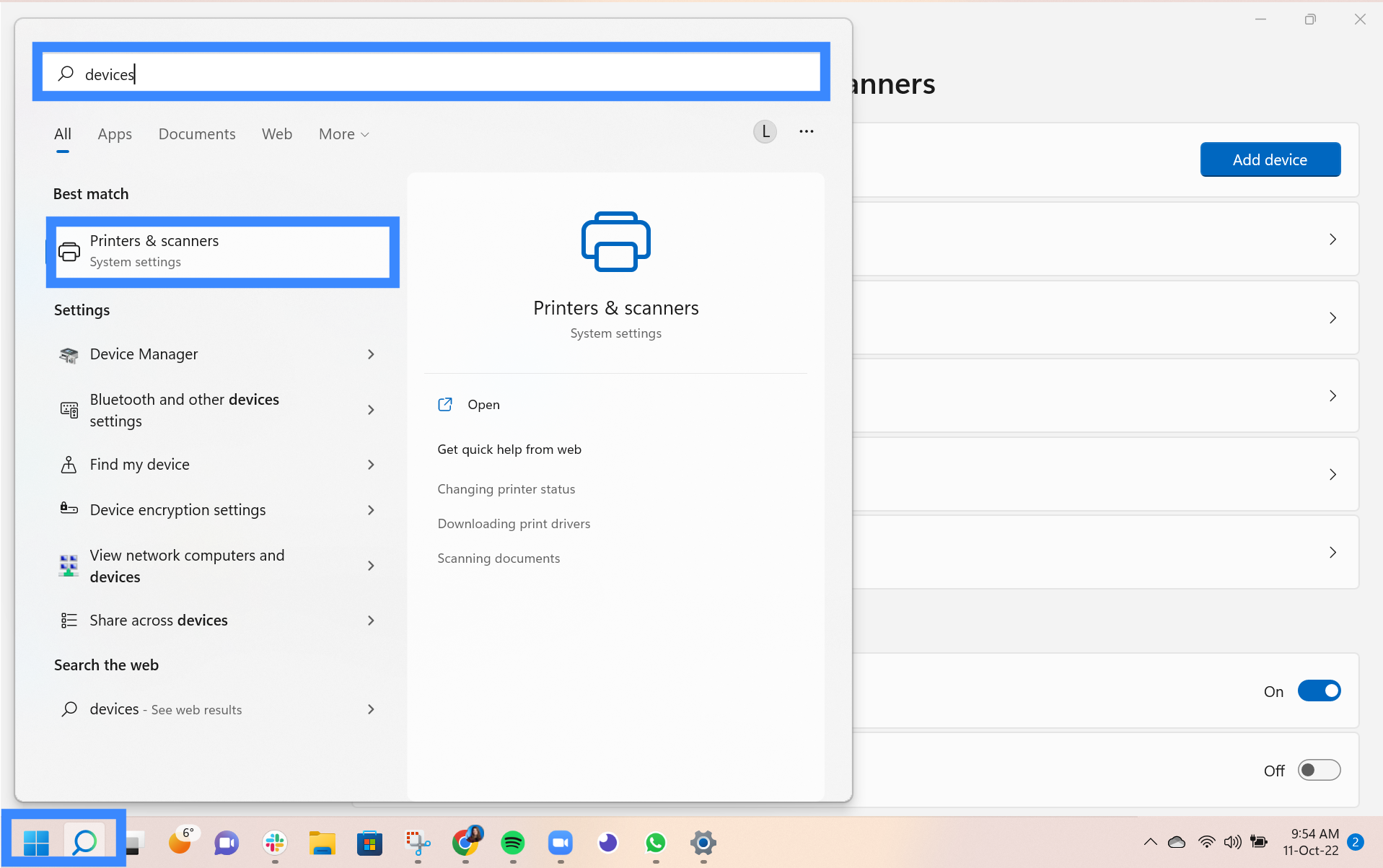Open Downloading print drivers help link
1383x868 pixels.
pyautogui.click(x=514, y=524)
